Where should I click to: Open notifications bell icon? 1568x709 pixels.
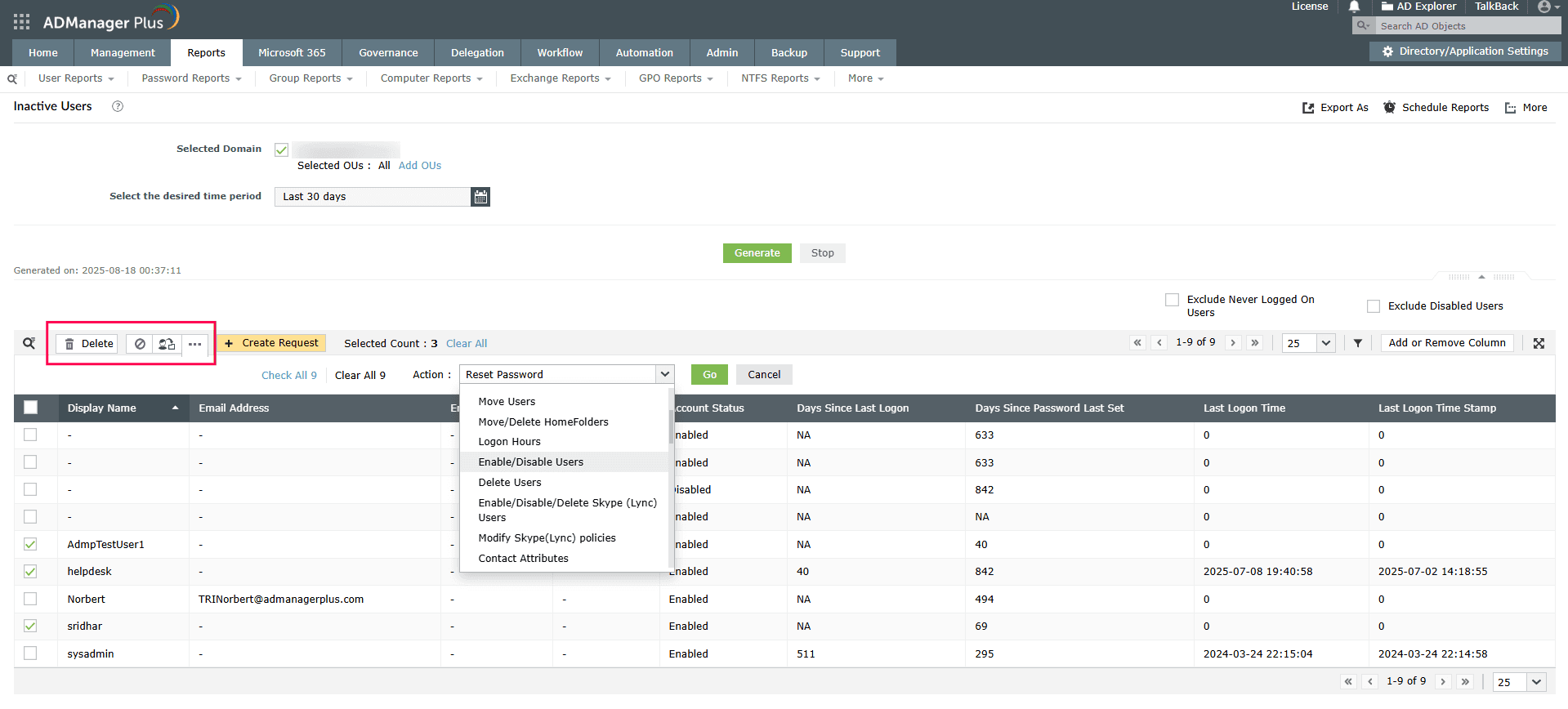(x=1354, y=7)
